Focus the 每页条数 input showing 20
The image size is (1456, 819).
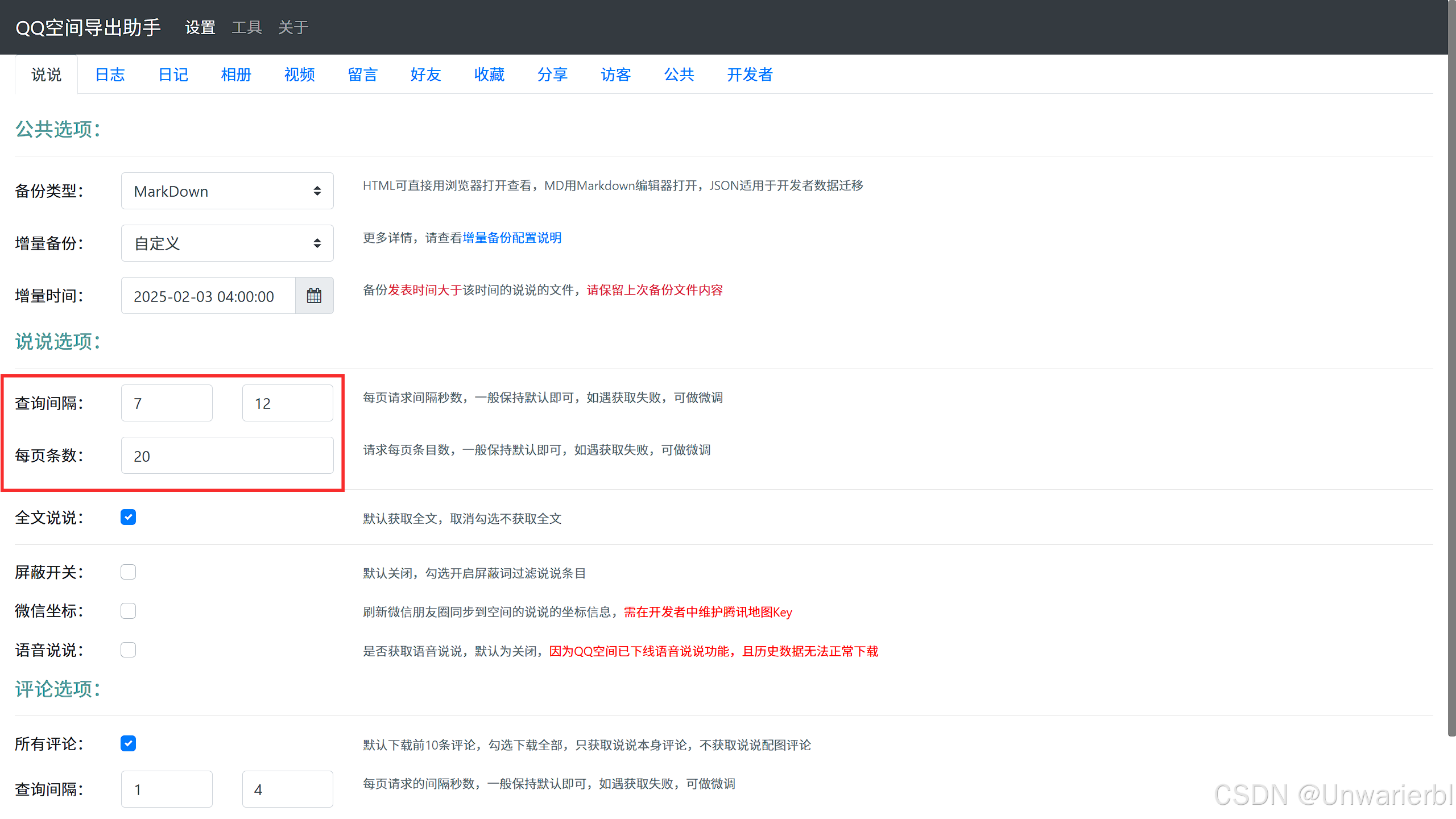tap(227, 456)
